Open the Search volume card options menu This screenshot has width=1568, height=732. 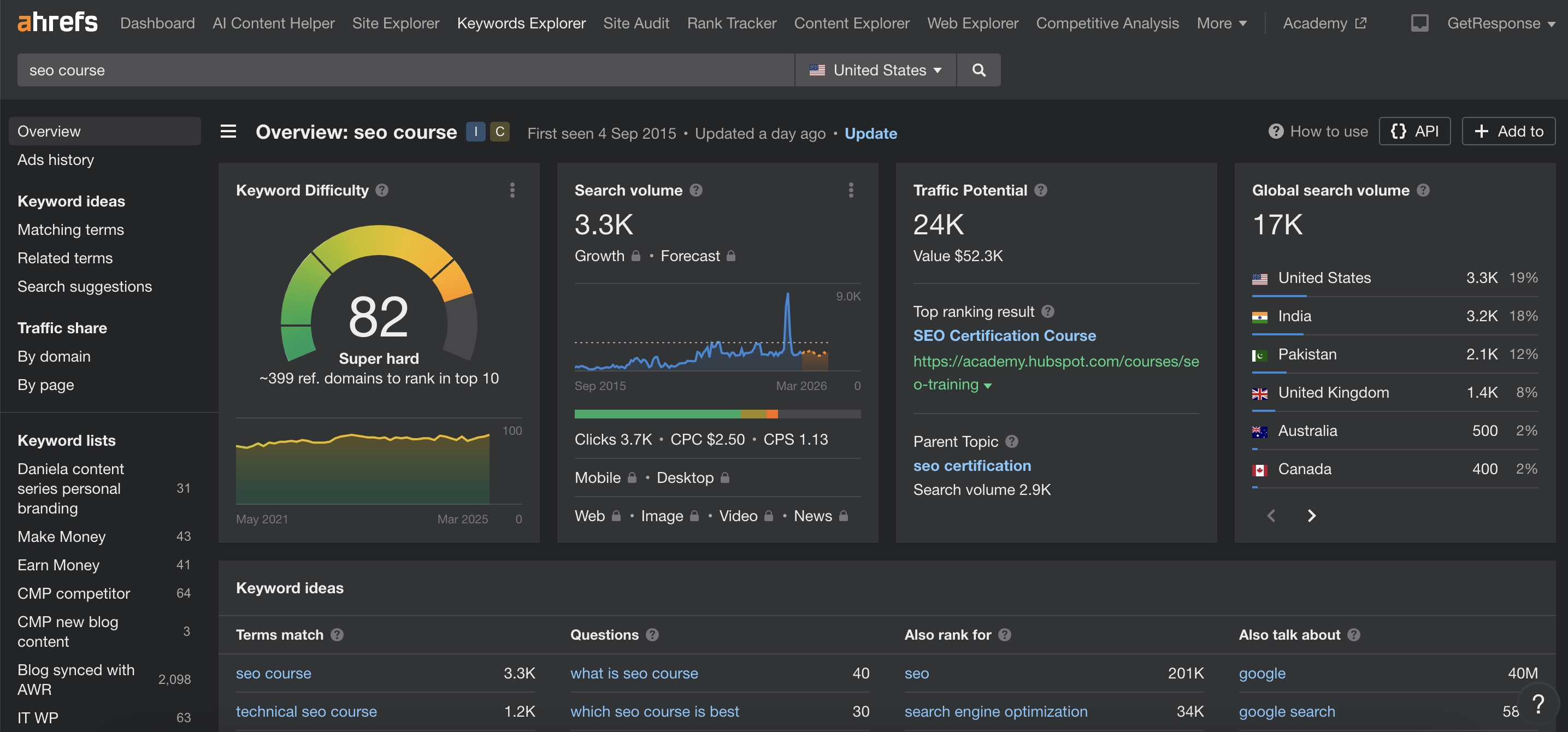tap(852, 191)
